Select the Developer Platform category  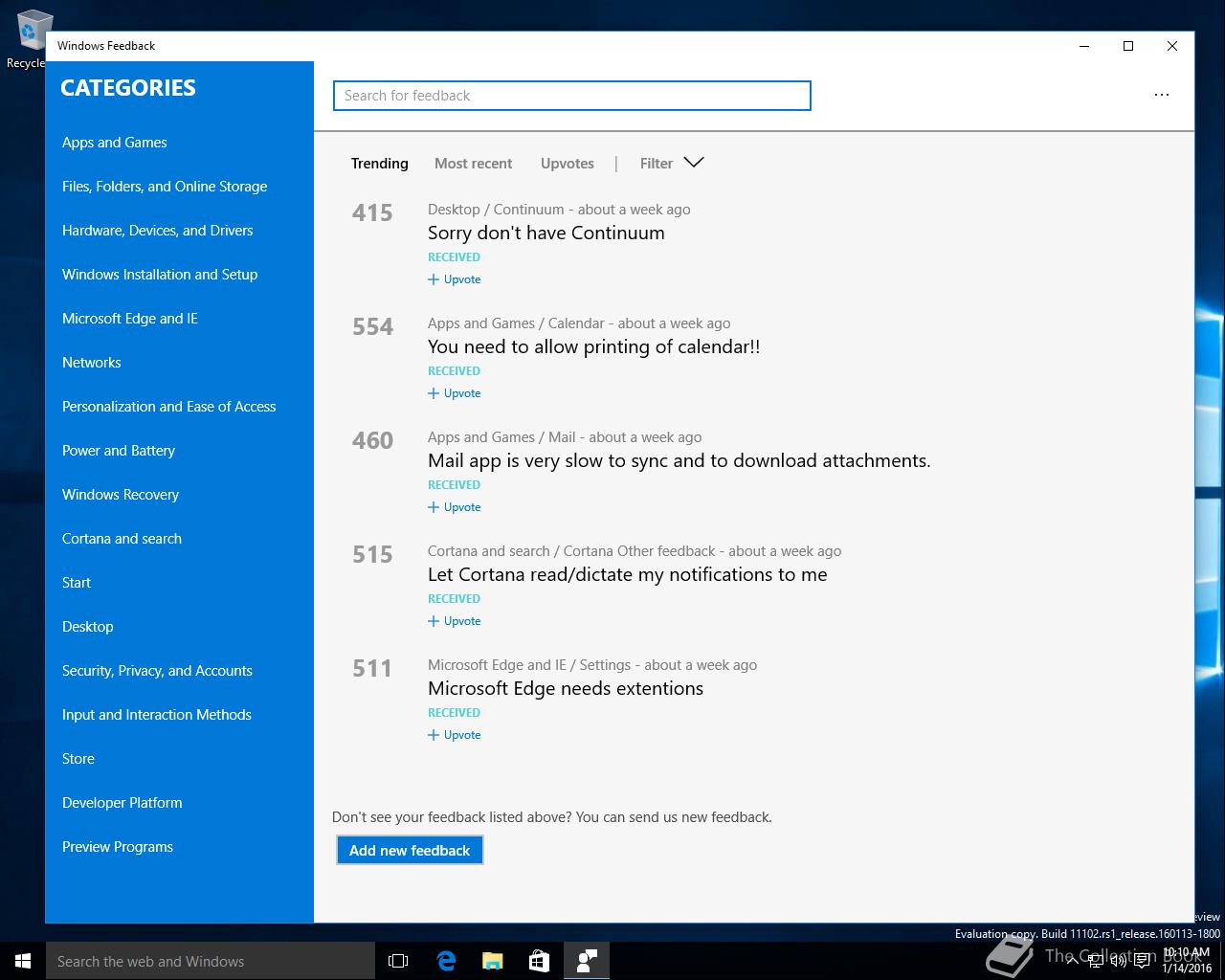(122, 803)
